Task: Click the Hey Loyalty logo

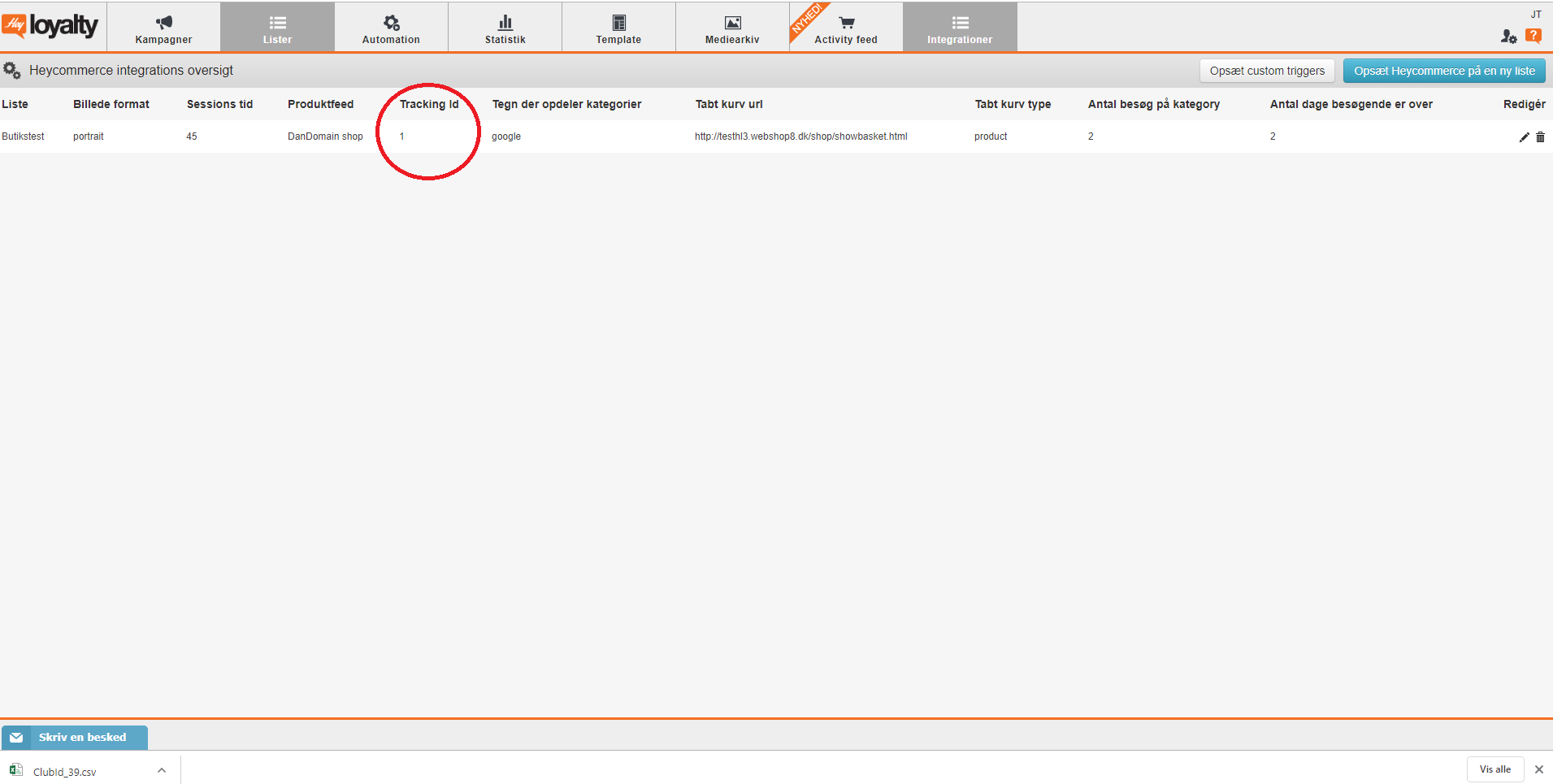Action: (x=50, y=26)
